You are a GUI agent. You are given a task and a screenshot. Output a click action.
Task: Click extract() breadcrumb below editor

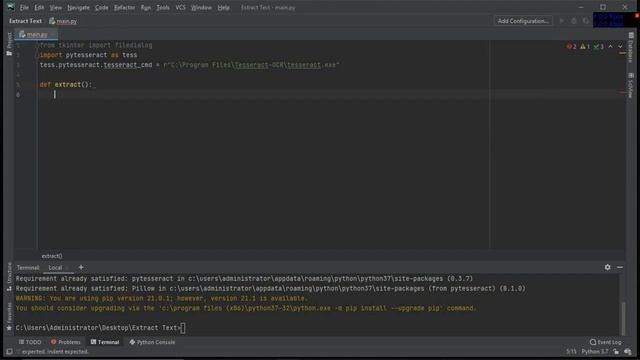point(52,256)
